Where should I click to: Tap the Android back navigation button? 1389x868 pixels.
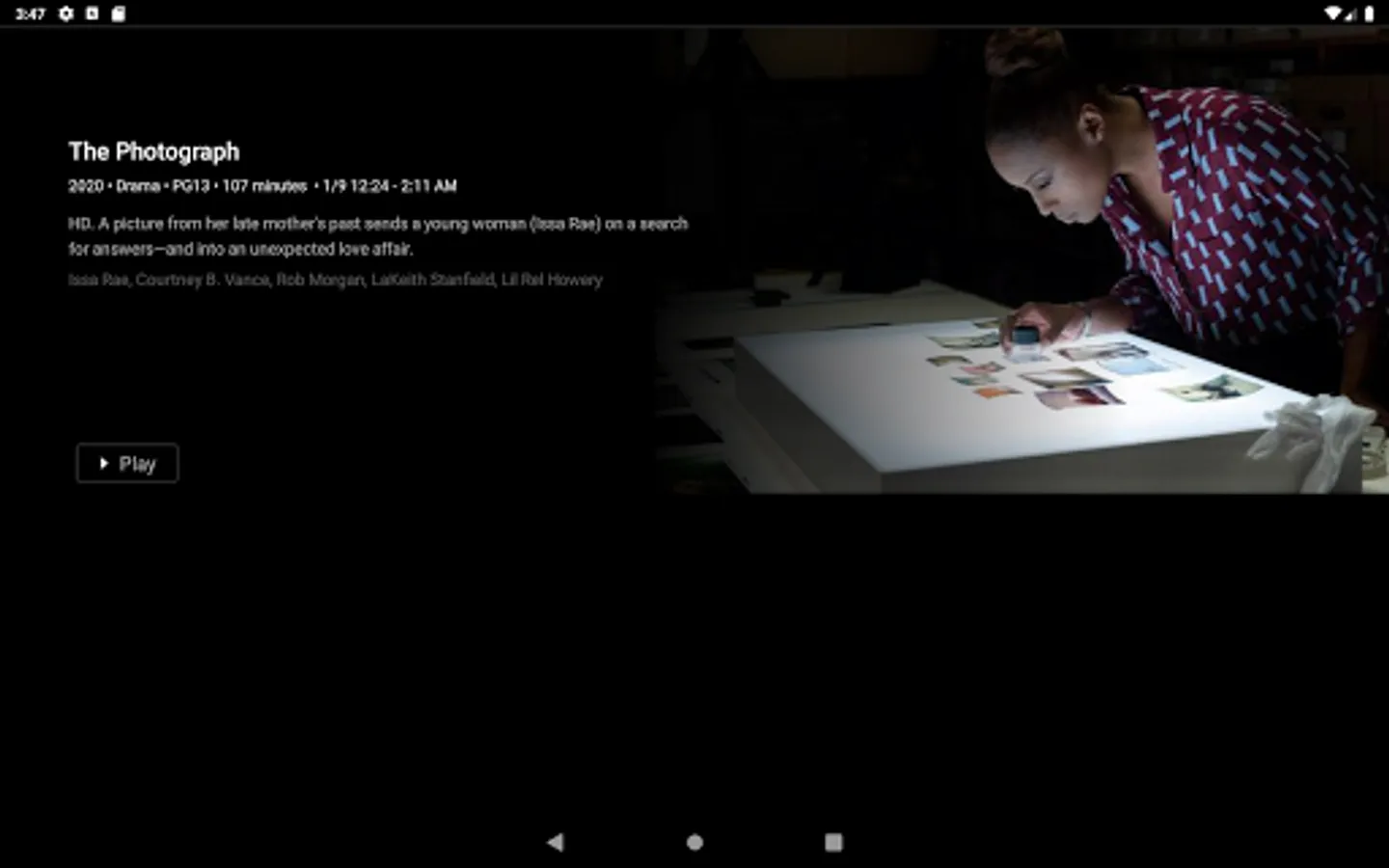[555, 842]
